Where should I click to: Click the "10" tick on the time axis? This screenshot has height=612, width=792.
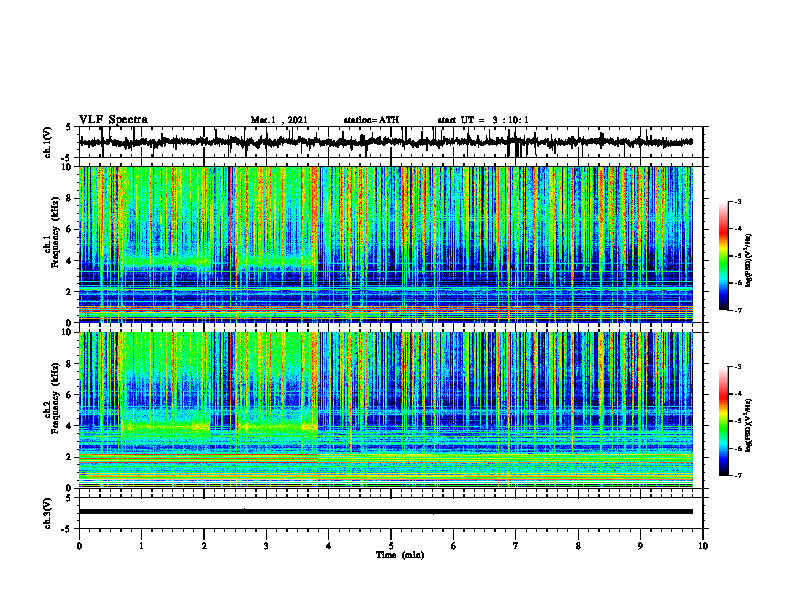point(703,546)
